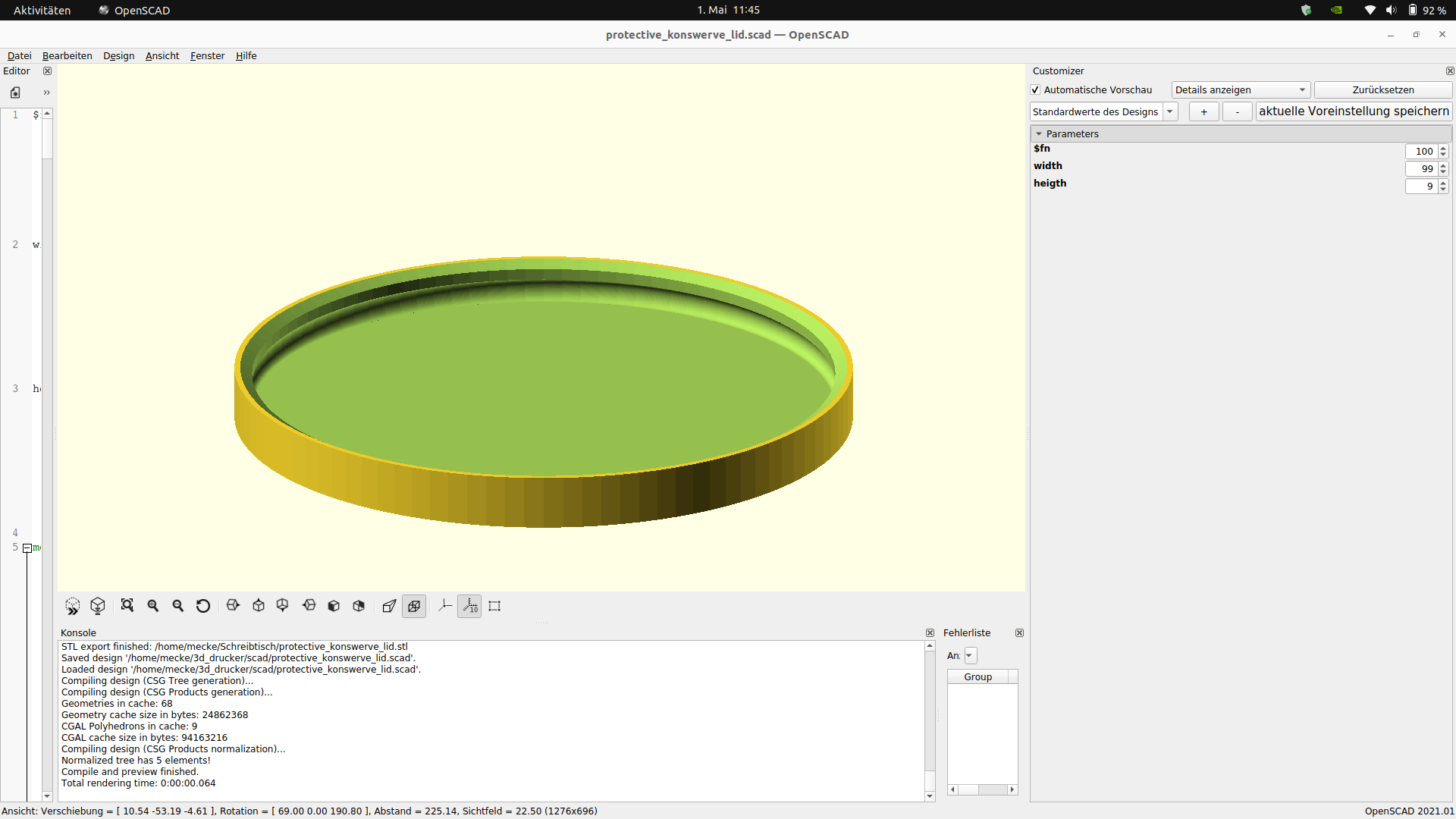Select the Zoom In view tool
Viewport: 1456px width, 819px height.
[152, 606]
